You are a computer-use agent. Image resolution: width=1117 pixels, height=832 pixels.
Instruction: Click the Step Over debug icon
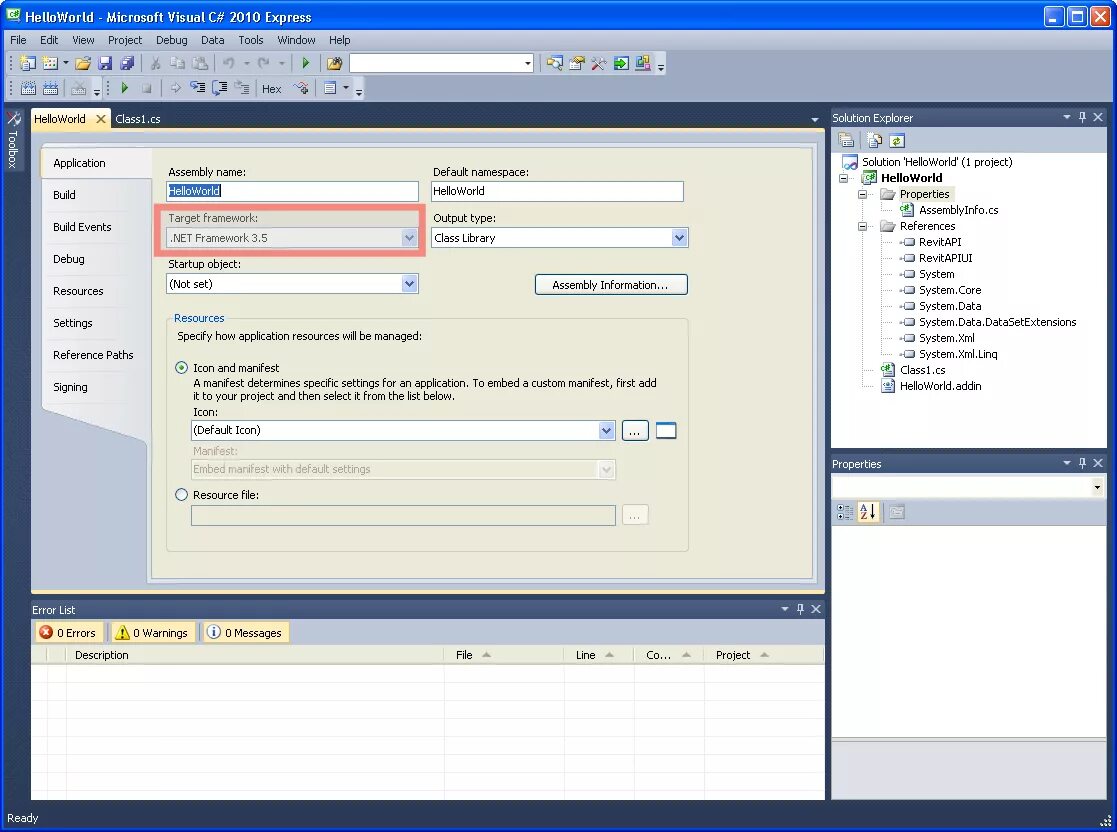pos(219,88)
